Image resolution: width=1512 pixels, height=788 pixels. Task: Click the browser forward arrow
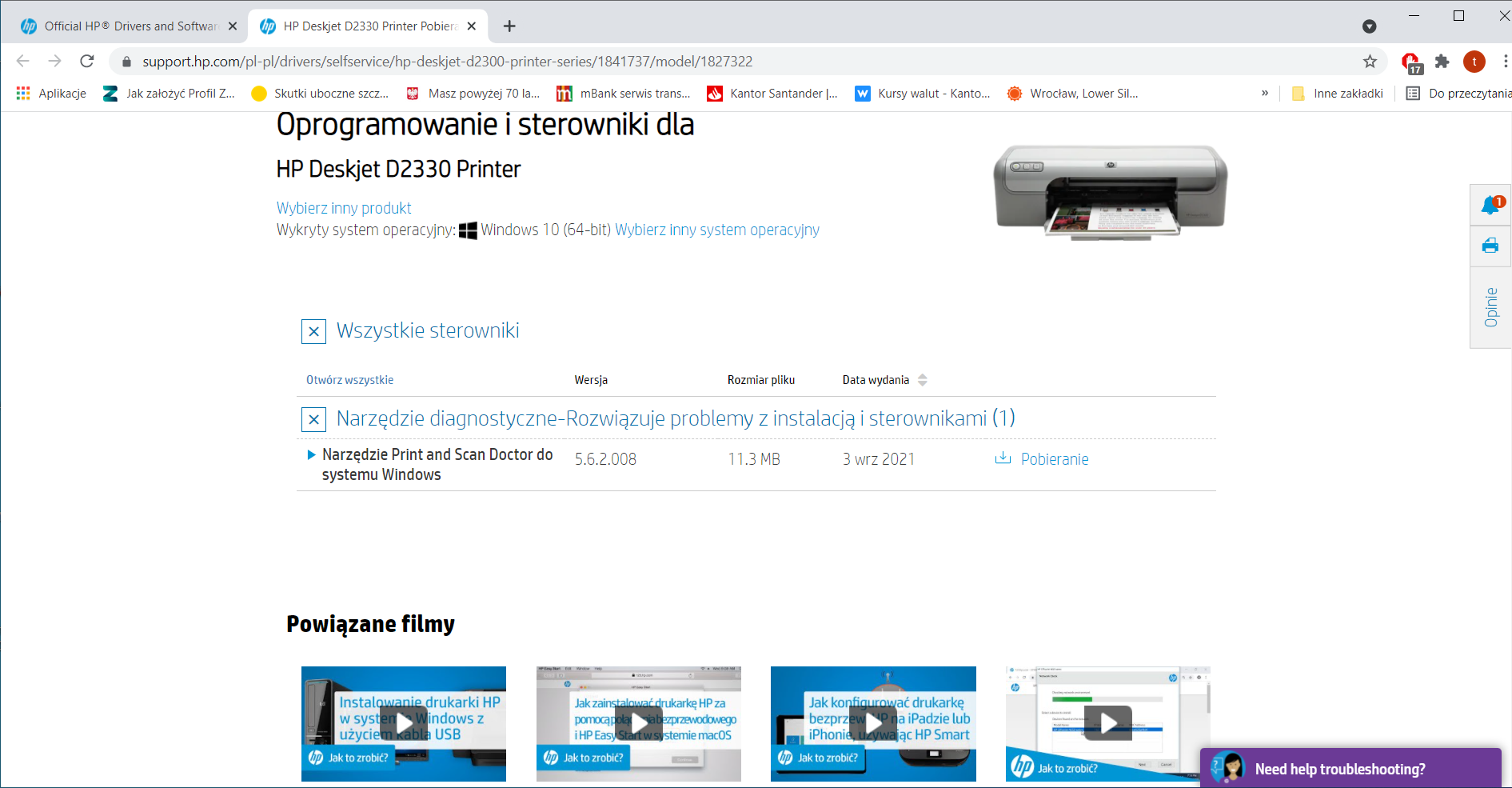pos(54,61)
